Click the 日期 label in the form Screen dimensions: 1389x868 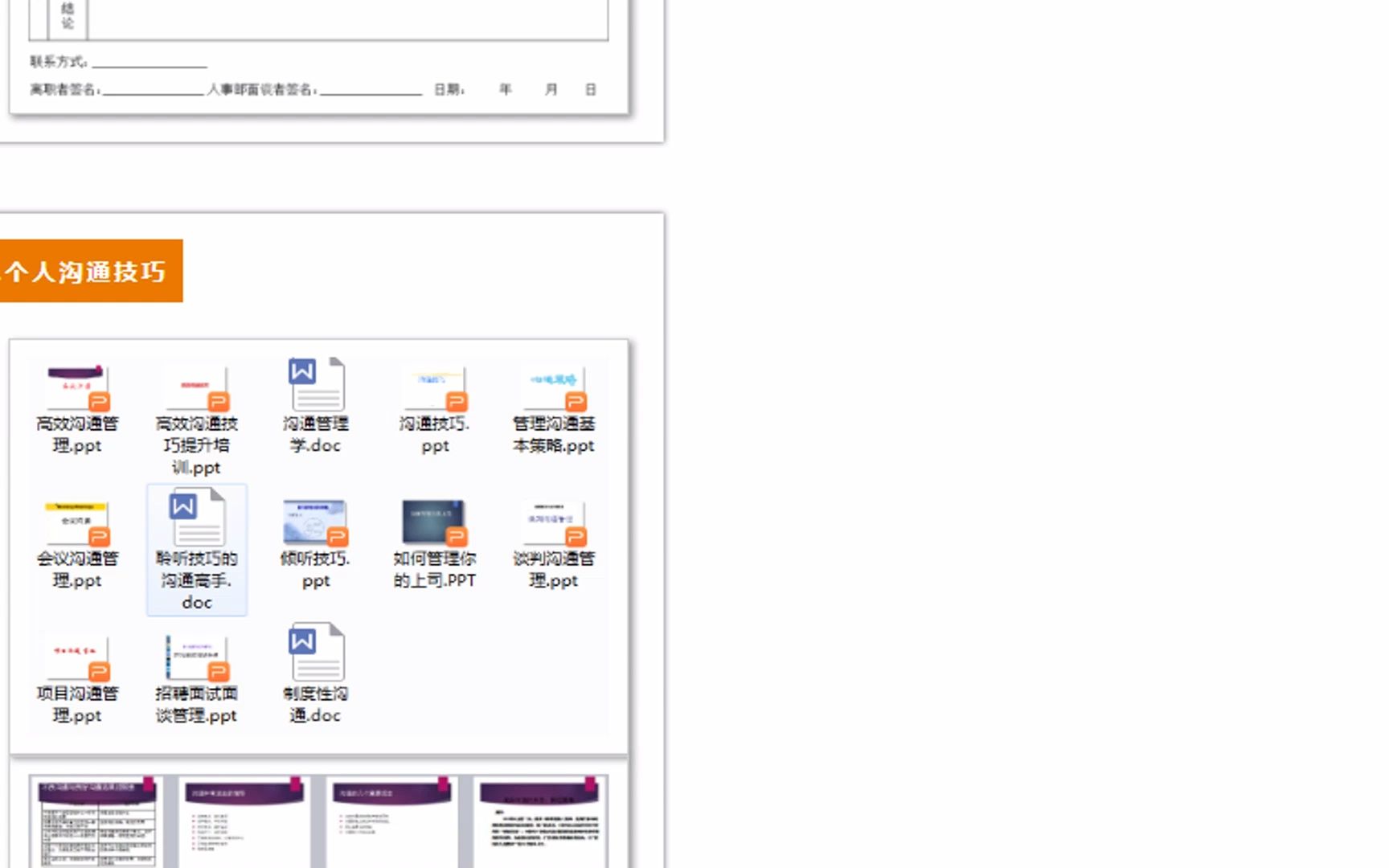(449, 89)
